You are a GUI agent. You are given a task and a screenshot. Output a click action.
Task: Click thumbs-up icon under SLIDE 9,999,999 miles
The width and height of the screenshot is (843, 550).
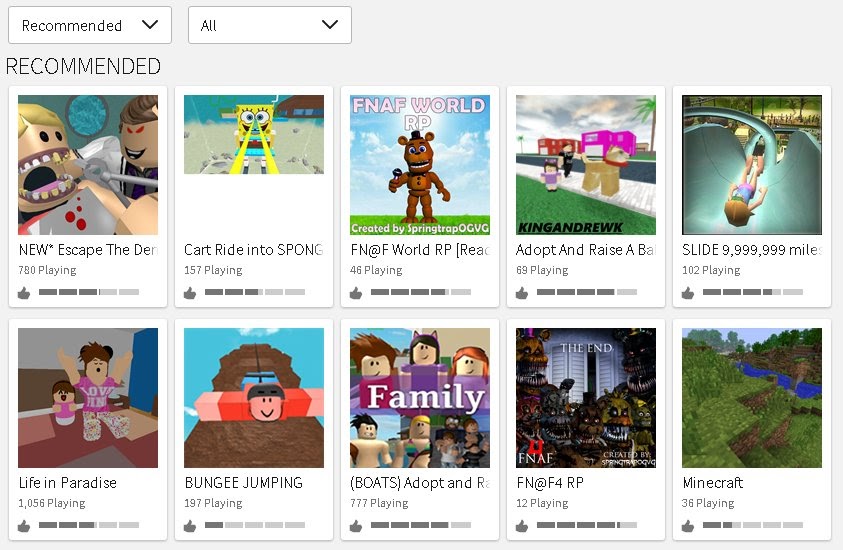click(x=688, y=292)
